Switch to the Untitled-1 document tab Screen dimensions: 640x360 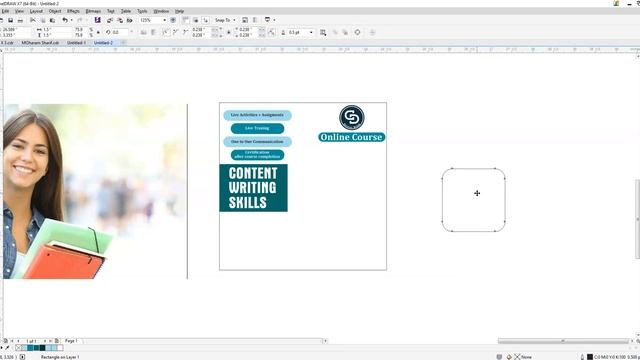[76, 42]
